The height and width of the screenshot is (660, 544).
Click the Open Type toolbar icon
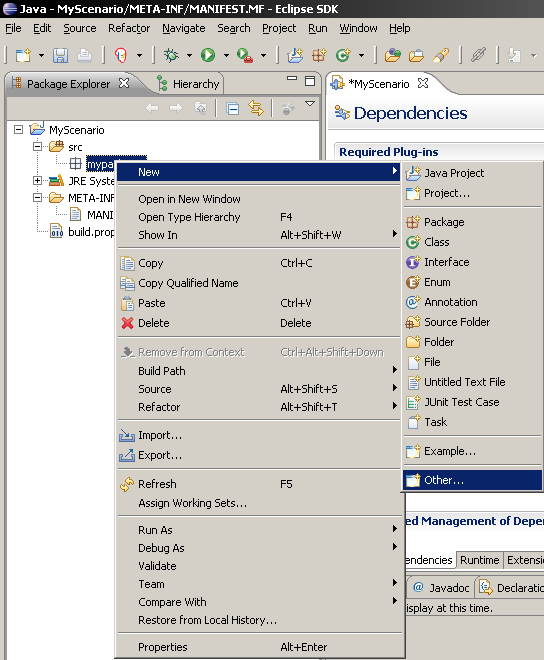[392, 55]
